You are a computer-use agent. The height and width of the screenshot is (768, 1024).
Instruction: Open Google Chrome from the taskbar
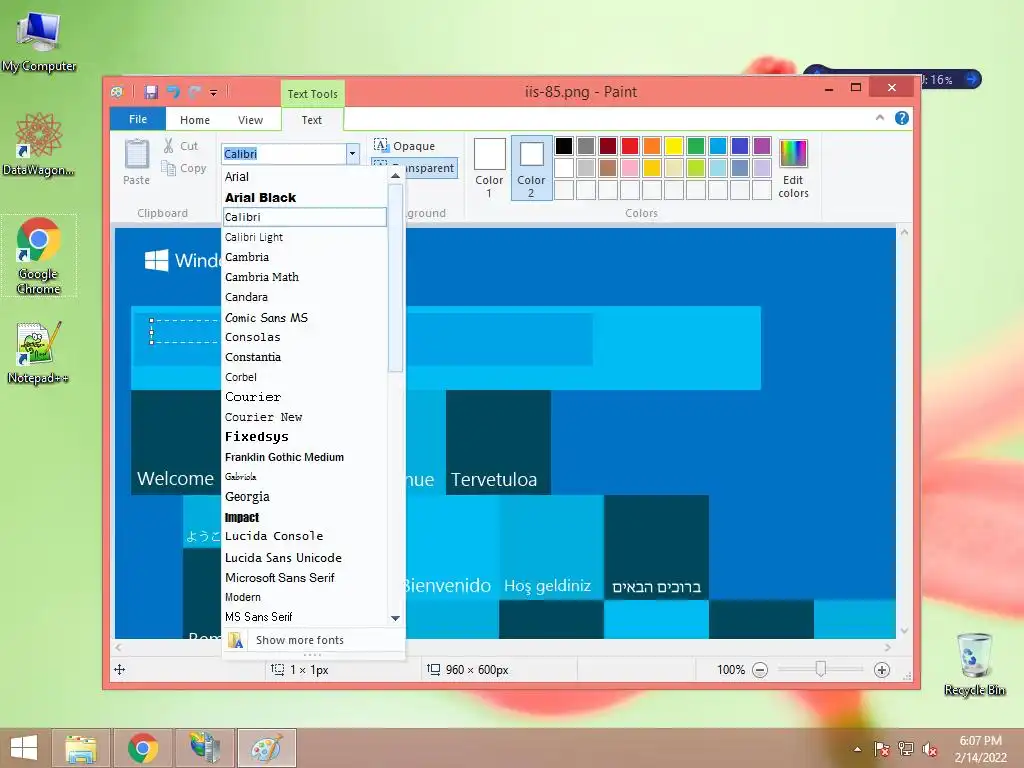(x=143, y=748)
